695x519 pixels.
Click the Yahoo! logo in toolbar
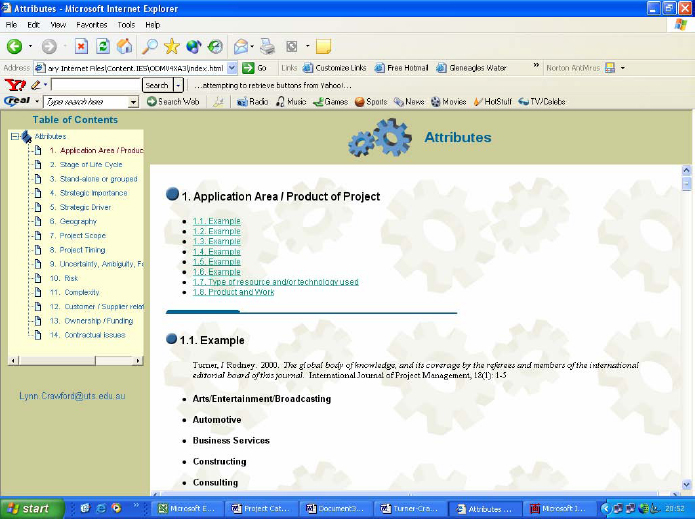[x=15, y=85]
